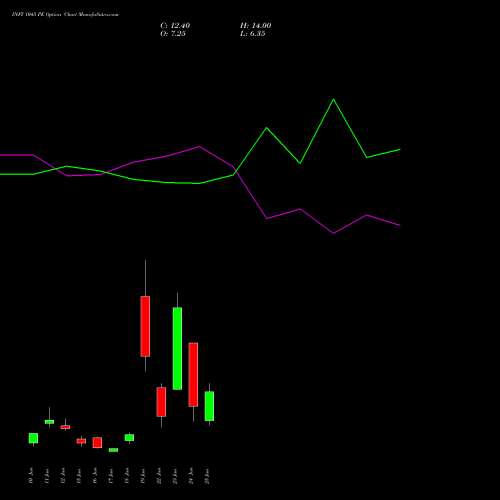Image resolution: width=500 pixels, height=500 pixels.
Task: Select the 19 Jun date label
Action: point(143,476)
